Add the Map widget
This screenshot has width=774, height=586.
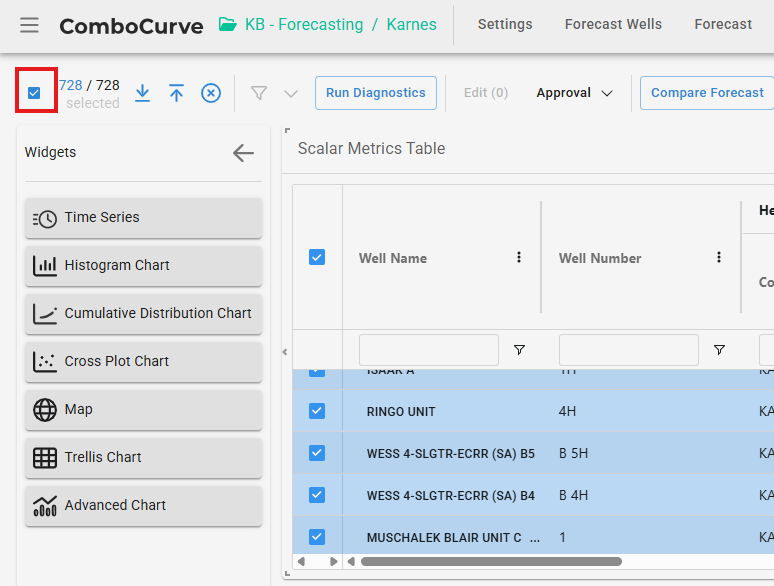143,409
